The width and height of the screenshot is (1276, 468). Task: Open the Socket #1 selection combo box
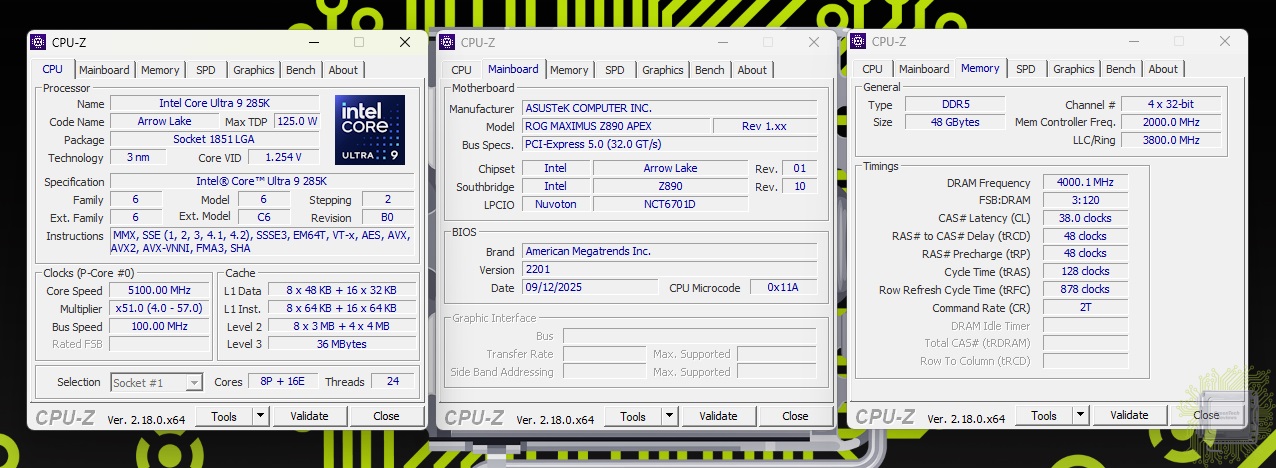pyautogui.click(x=157, y=382)
